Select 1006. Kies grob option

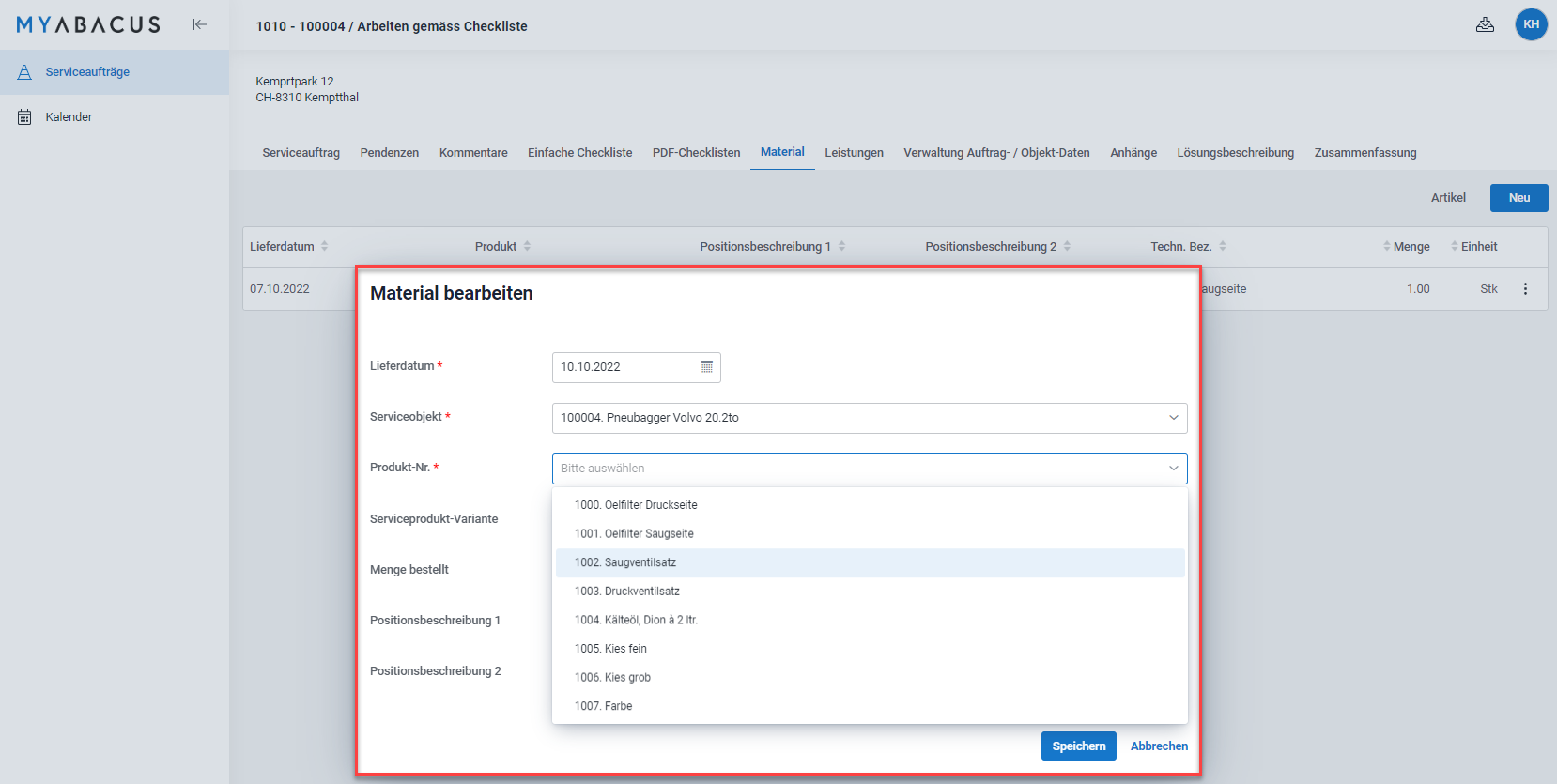[x=870, y=678]
